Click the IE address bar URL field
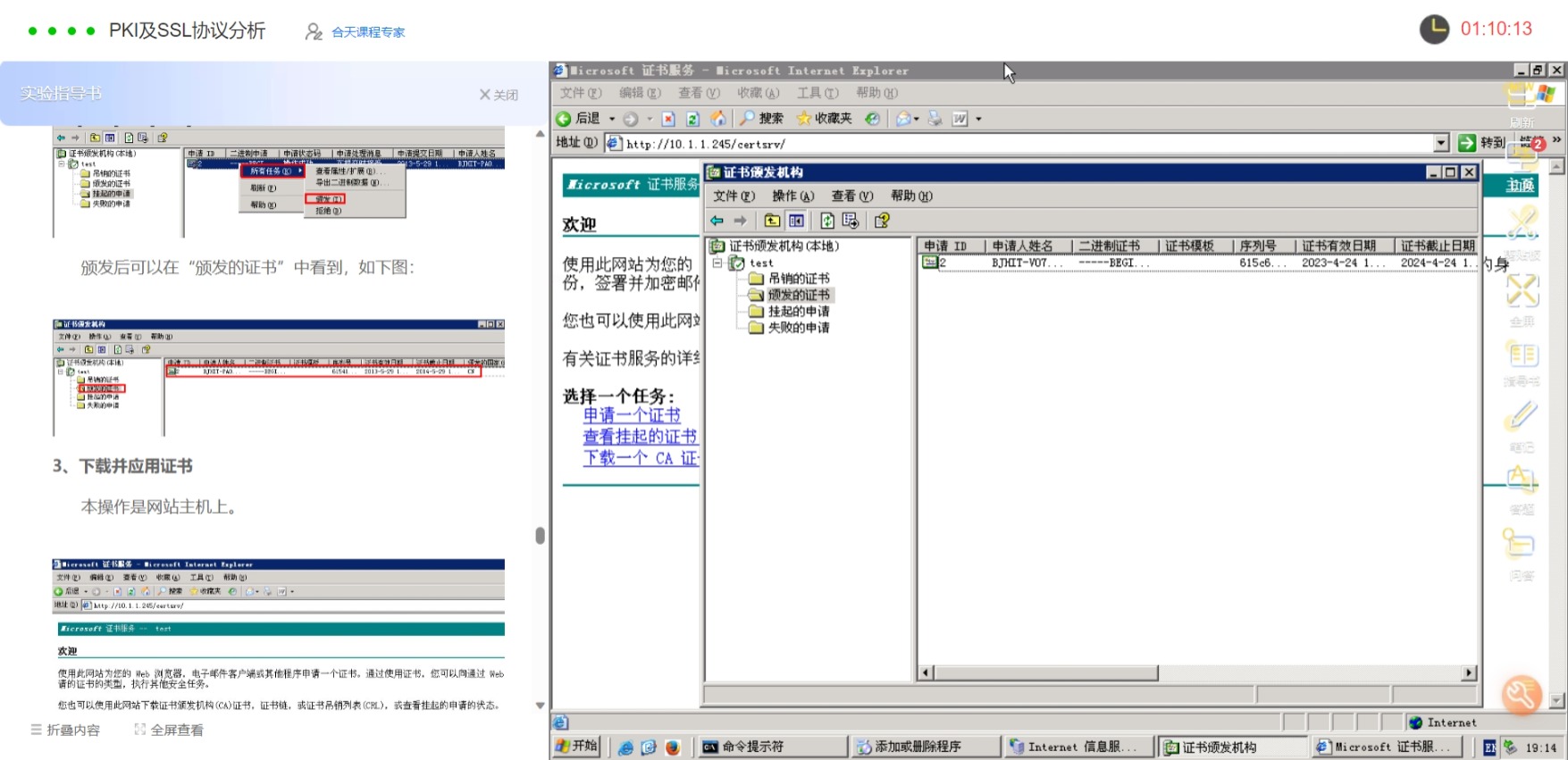1568x760 pixels. 1027,143
